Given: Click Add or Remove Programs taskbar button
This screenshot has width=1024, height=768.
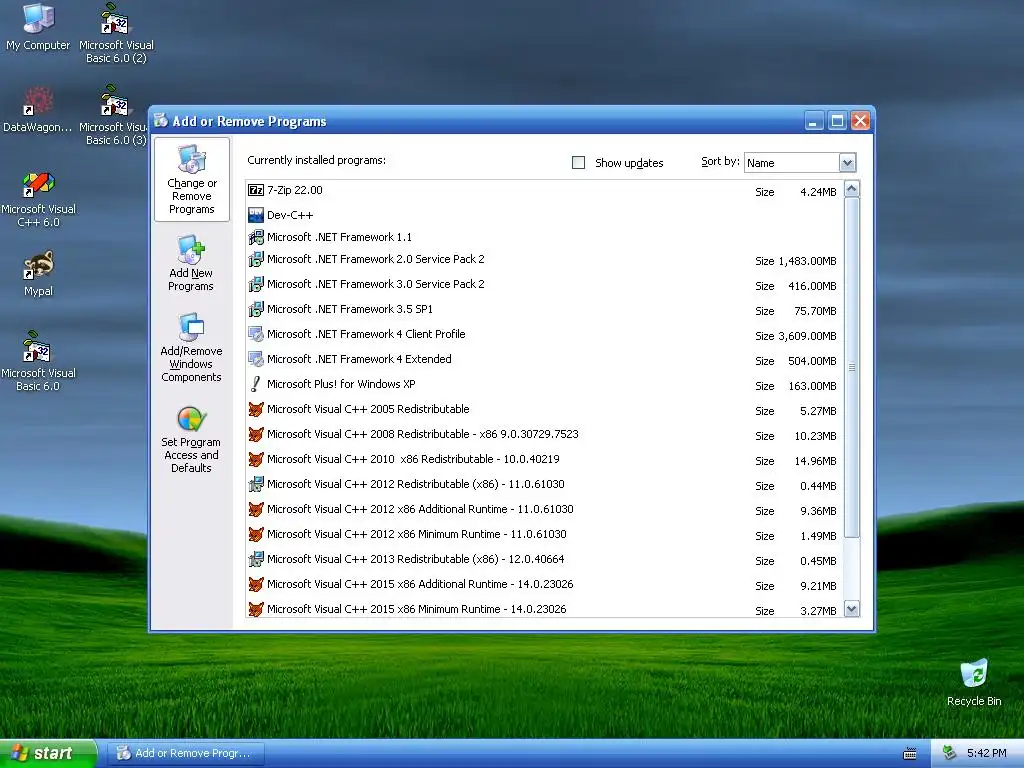Looking at the screenshot, I should 185,754.
